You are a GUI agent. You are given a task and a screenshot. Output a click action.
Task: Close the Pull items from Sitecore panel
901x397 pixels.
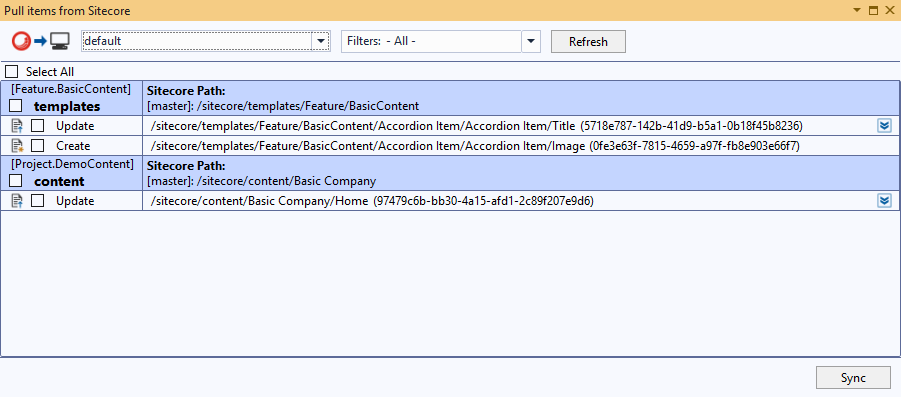tap(890, 10)
